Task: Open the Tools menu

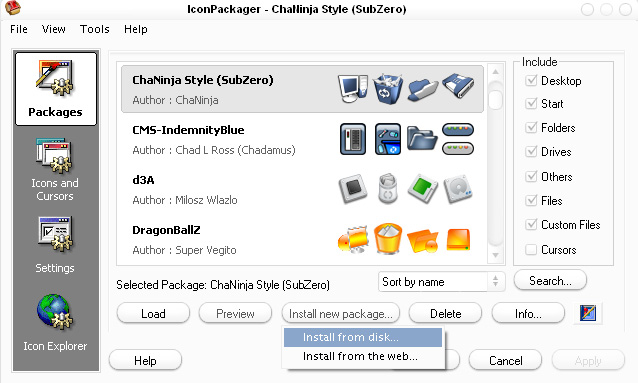Action: pyautogui.click(x=95, y=29)
